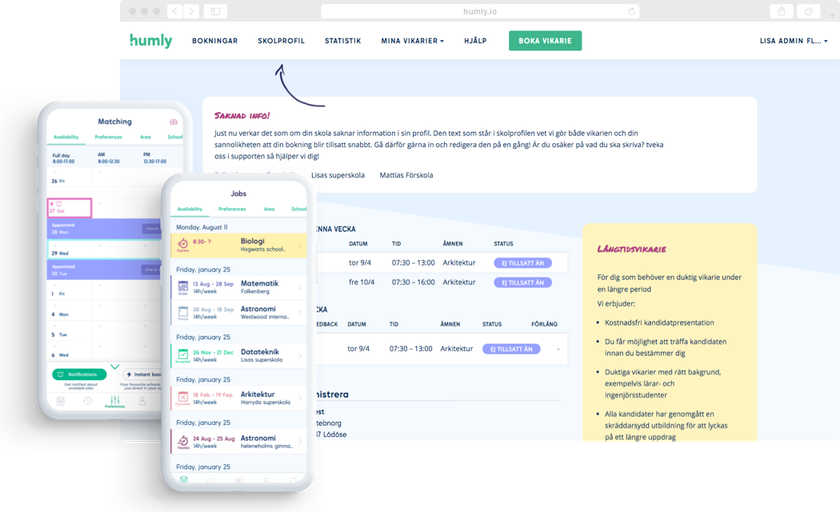Select Preferences tab on Matching phone
This screenshot has width=840, height=512.
[x=108, y=137]
